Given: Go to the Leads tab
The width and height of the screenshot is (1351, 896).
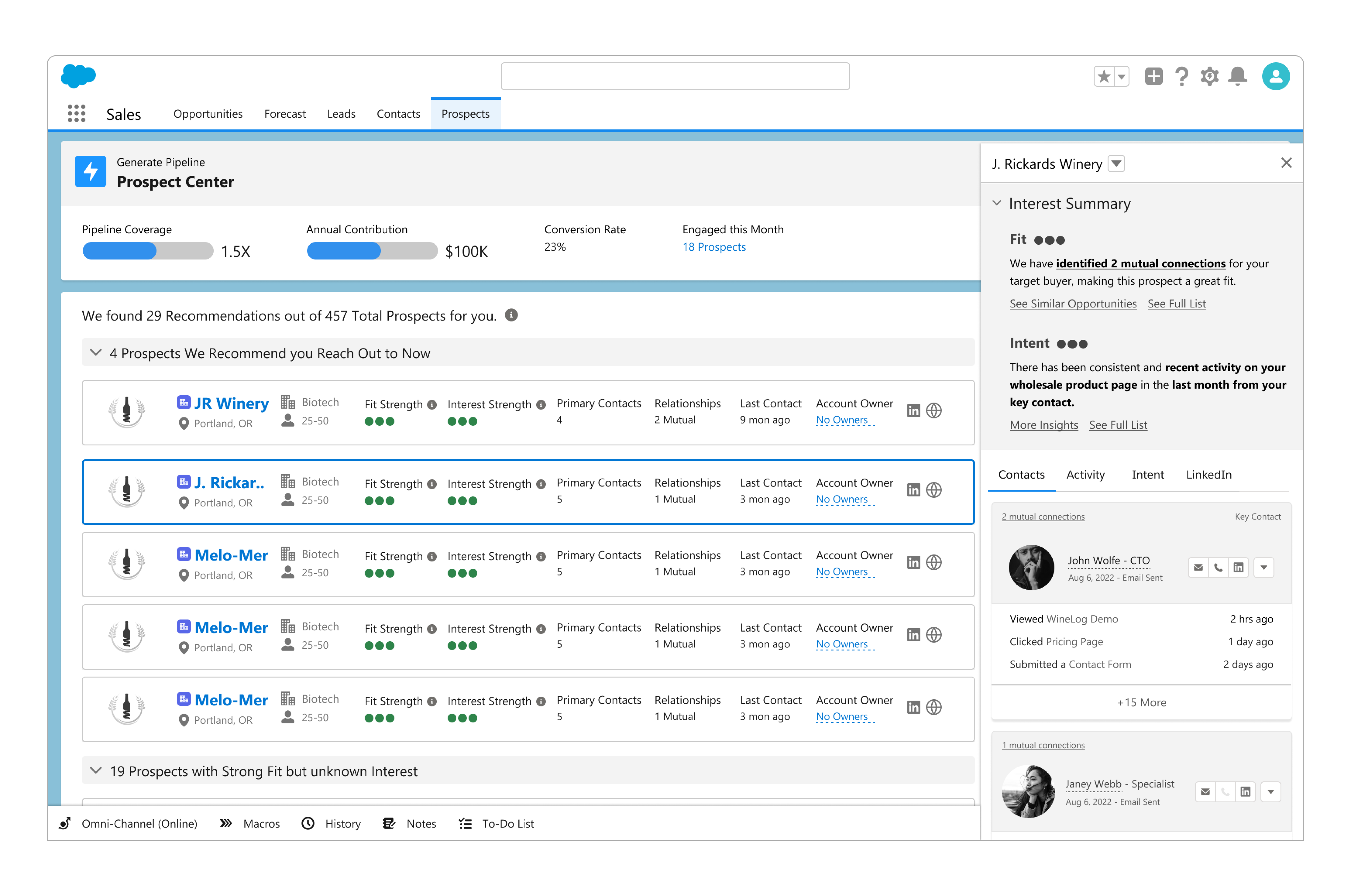Looking at the screenshot, I should point(341,114).
